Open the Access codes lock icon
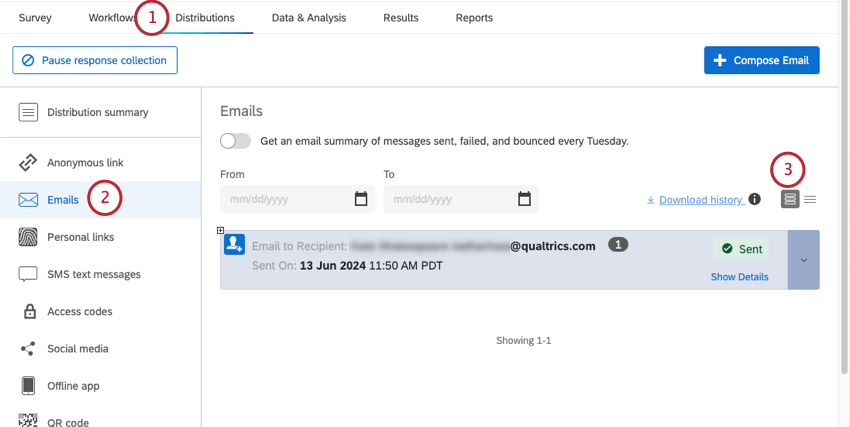The width and height of the screenshot is (850, 427). coord(29,311)
